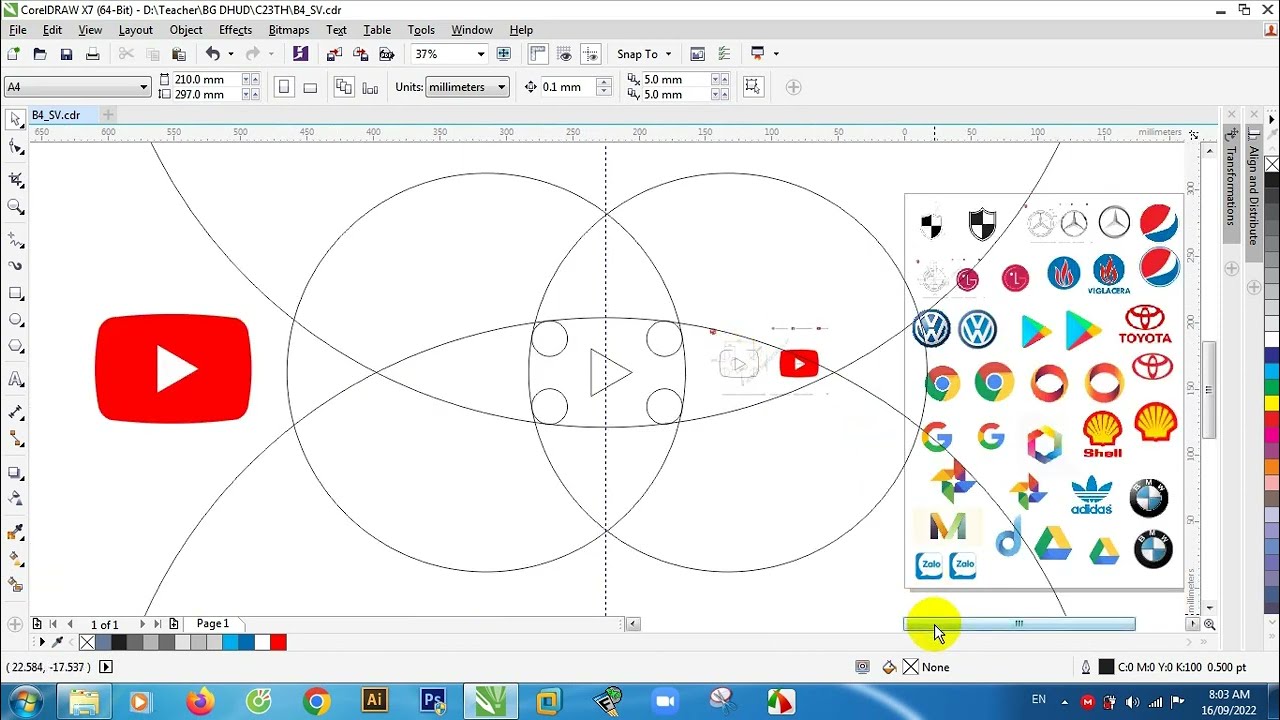The image size is (1280, 720).
Task: Open Photoshop from the taskbar
Action: [433, 701]
